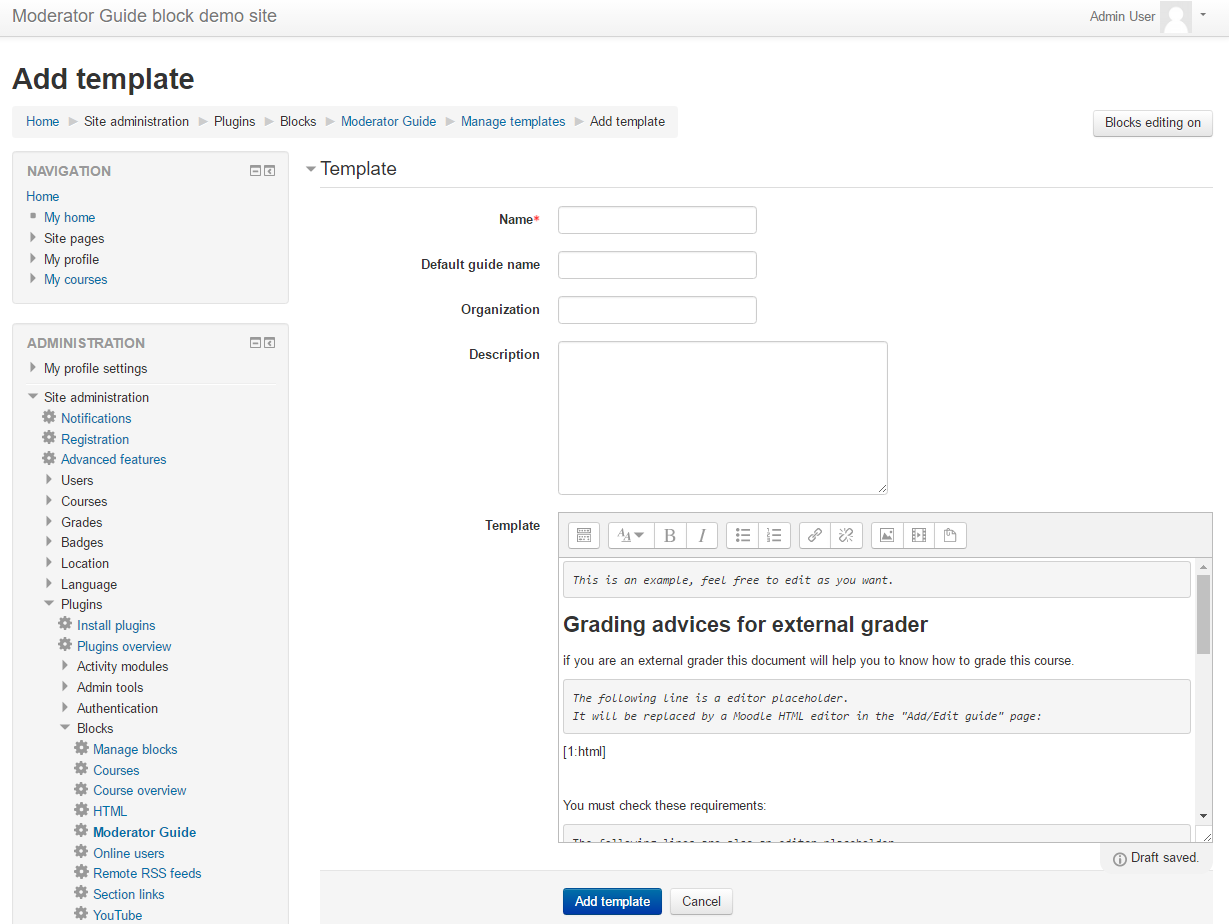Collapse the Navigation block
This screenshot has height=924, width=1229.
(255, 170)
